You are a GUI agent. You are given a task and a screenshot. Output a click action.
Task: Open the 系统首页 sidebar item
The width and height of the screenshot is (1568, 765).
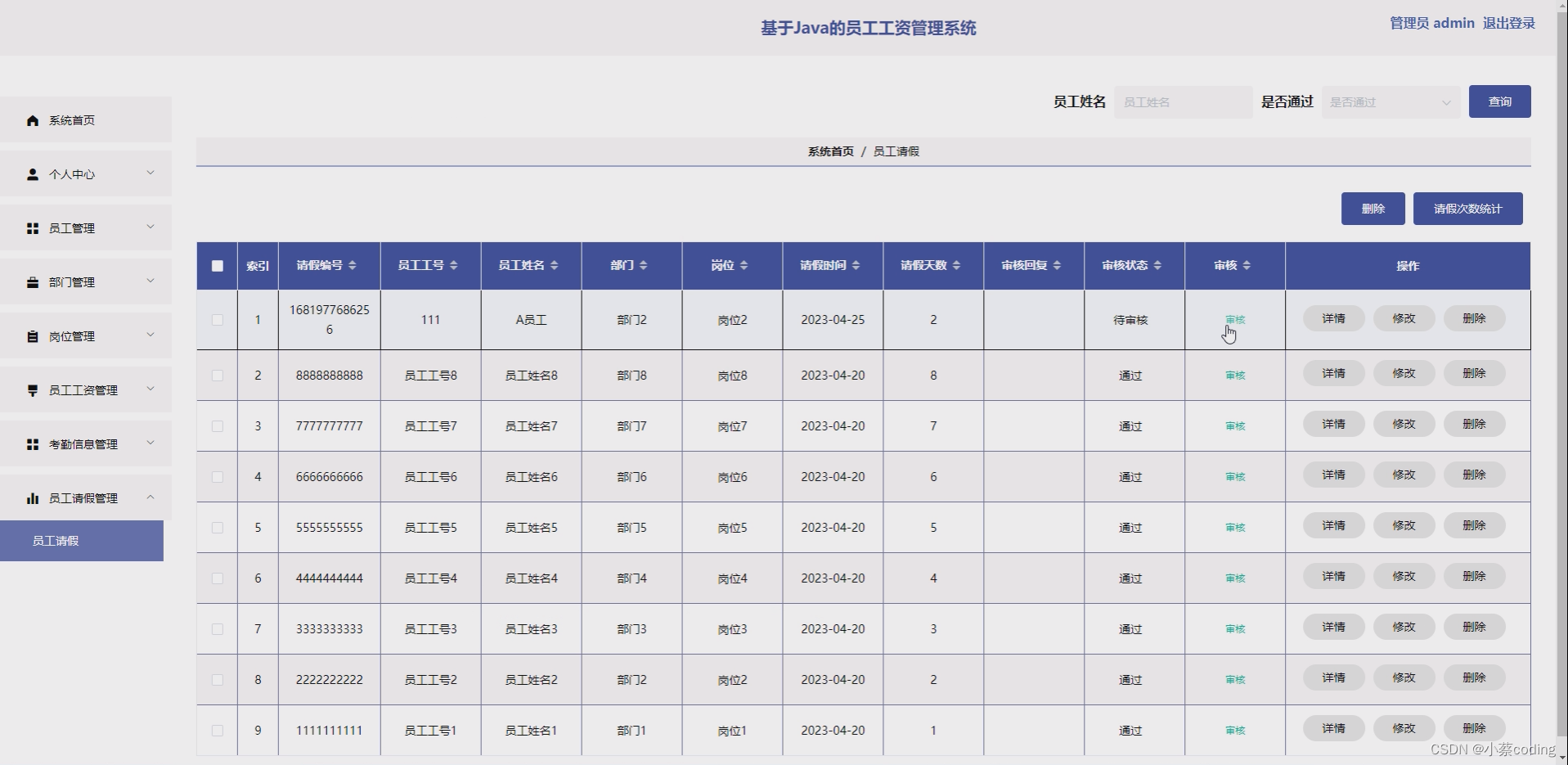coord(86,120)
